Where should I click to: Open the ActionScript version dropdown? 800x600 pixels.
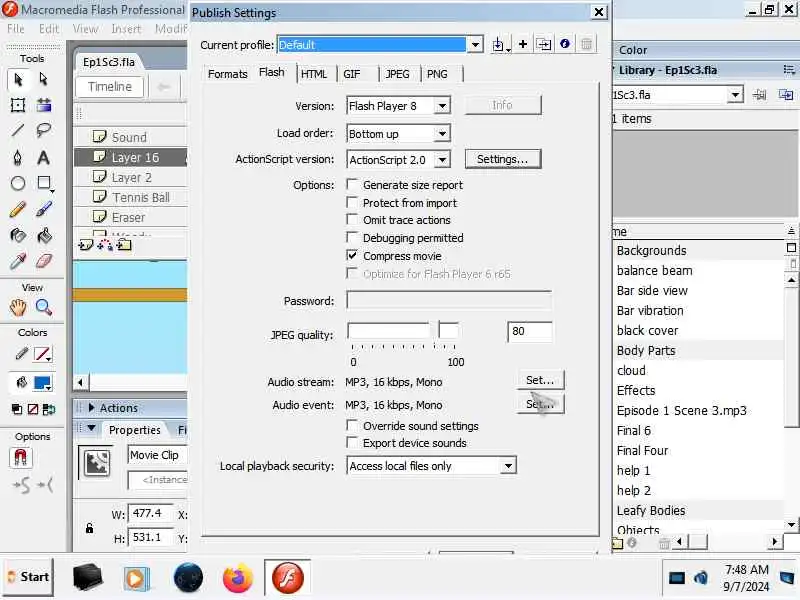[x=442, y=160]
